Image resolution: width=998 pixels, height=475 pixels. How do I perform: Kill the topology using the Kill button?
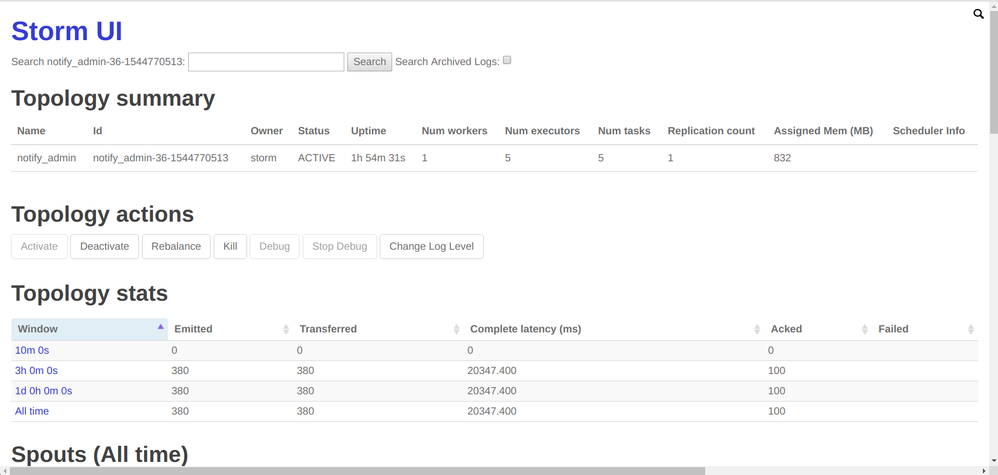[x=230, y=246]
